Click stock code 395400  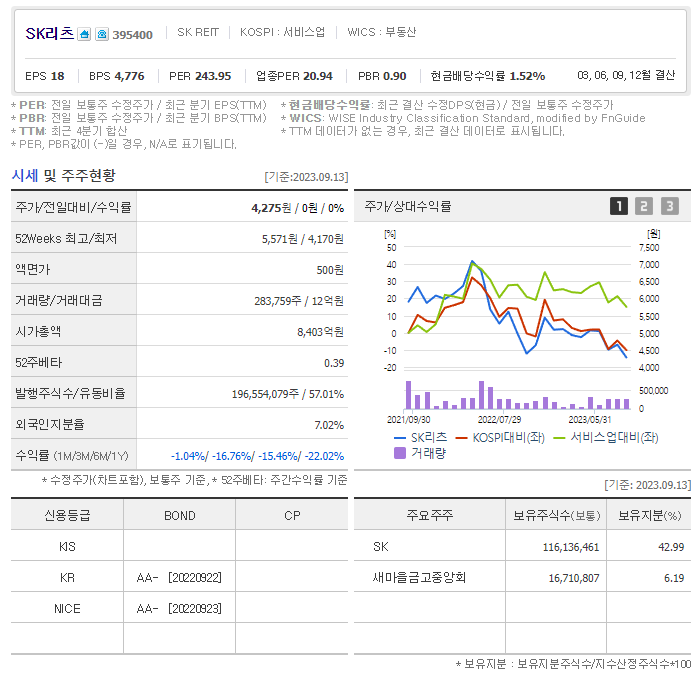pos(132,35)
